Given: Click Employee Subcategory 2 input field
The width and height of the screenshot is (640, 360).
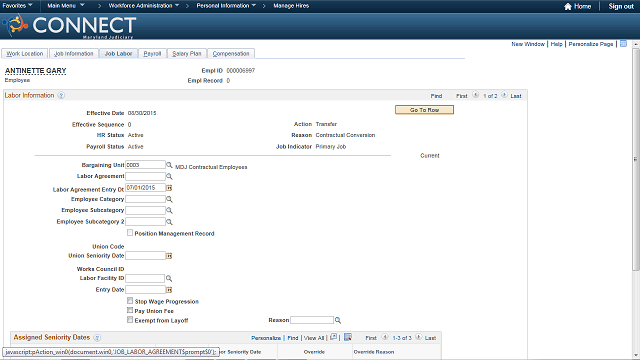Looking at the screenshot, I should tap(145, 222).
